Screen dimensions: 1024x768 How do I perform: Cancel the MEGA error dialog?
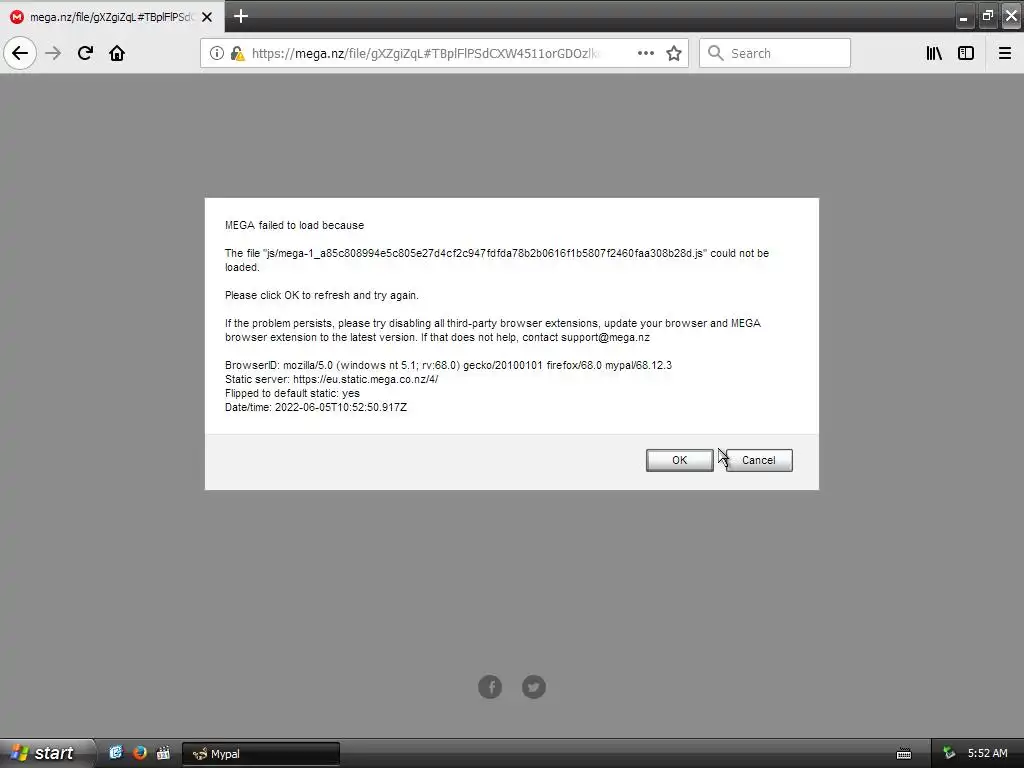pos(759,460)
